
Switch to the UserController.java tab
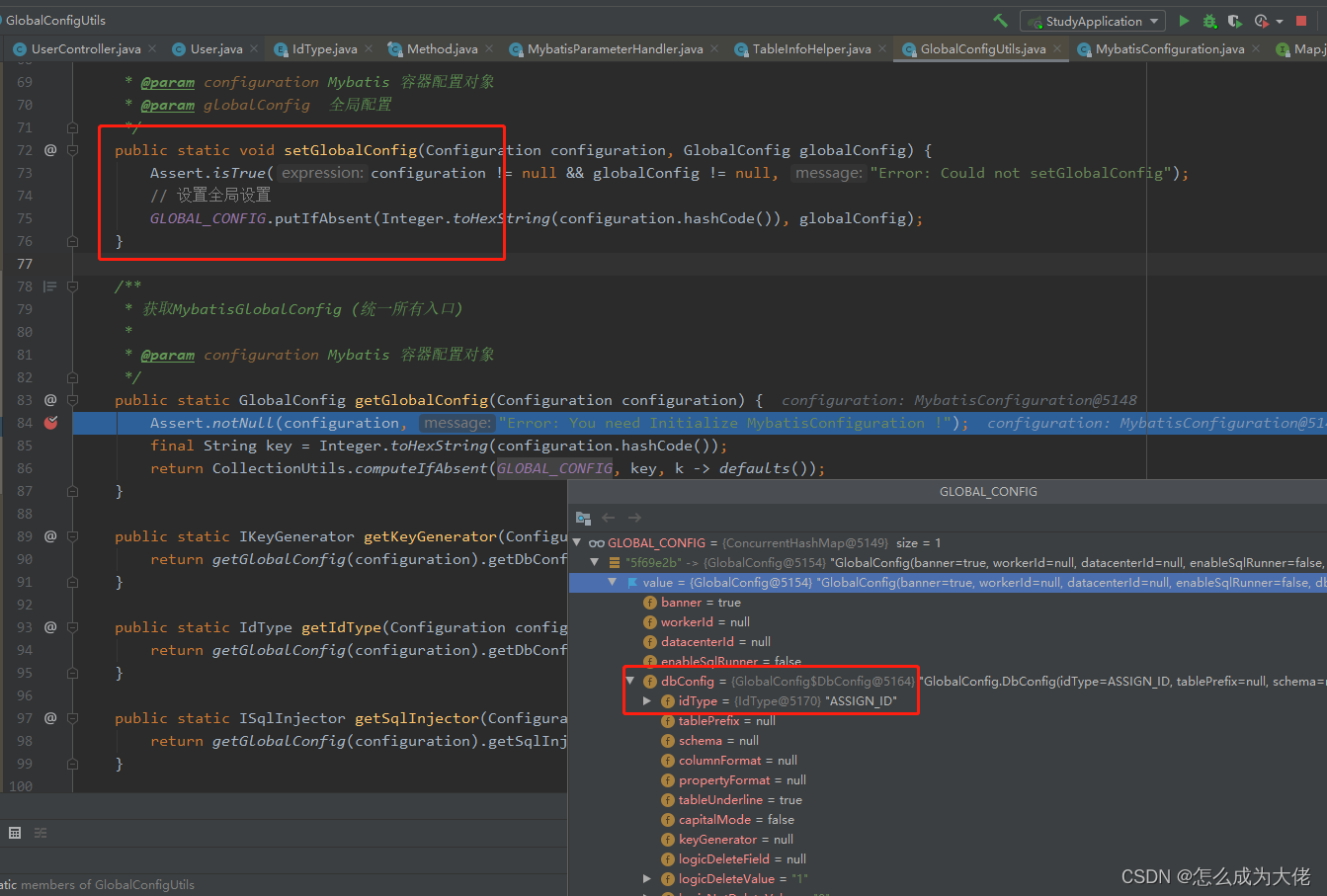coord(86,48)
